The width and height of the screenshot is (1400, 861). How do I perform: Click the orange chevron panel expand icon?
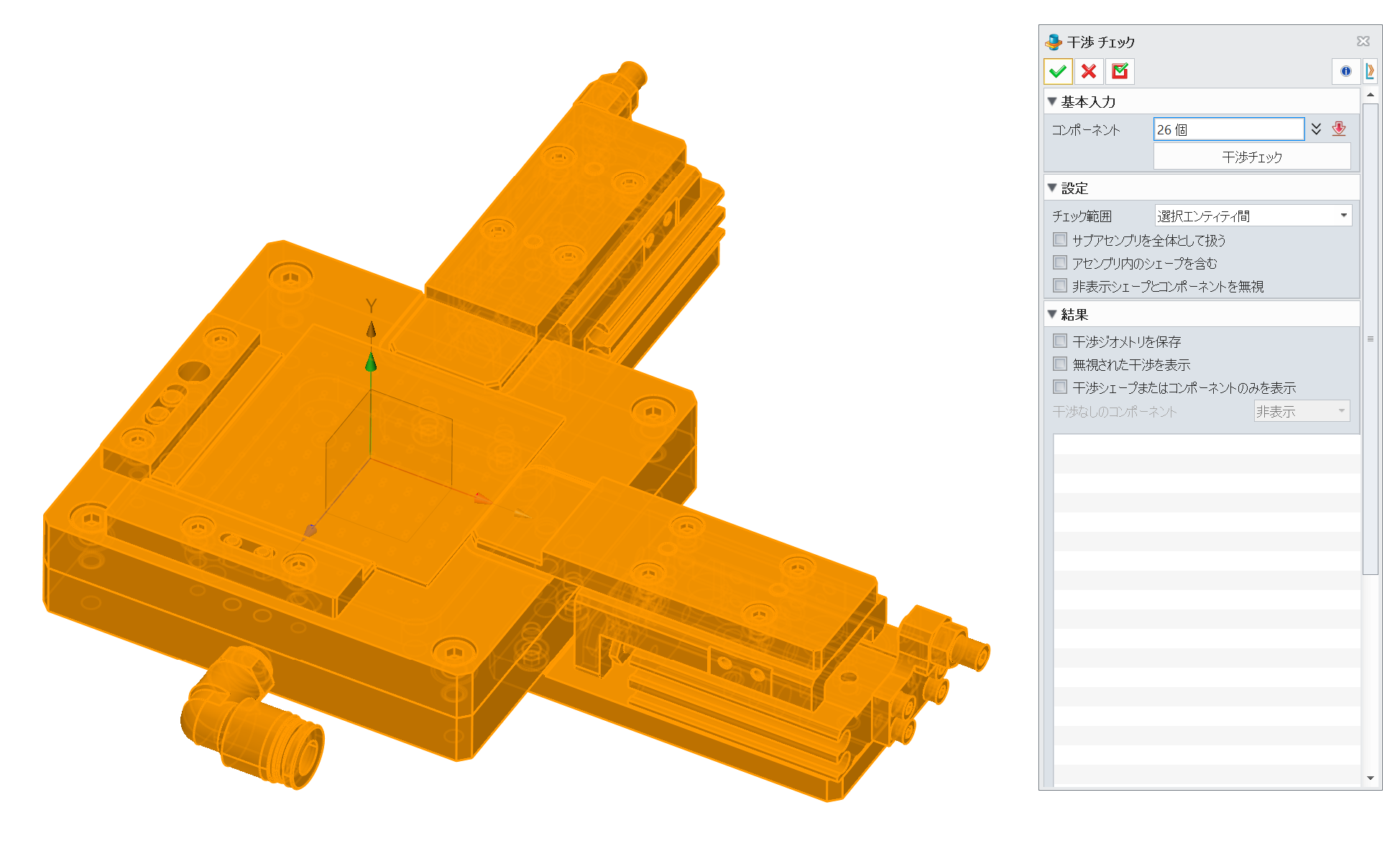coord(1370,71)
